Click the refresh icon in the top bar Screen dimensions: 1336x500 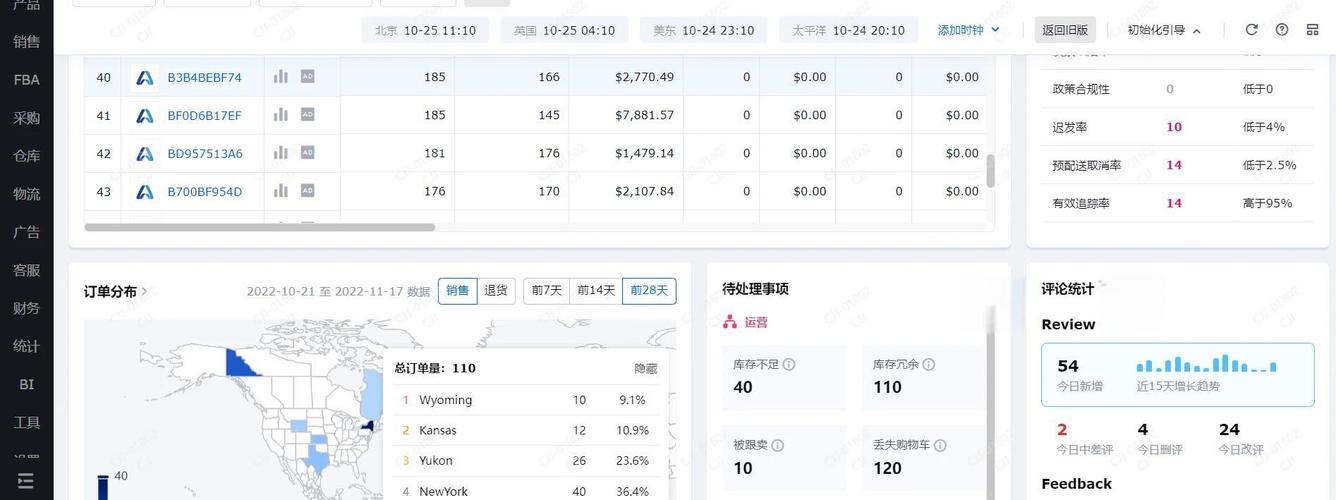1251,30
